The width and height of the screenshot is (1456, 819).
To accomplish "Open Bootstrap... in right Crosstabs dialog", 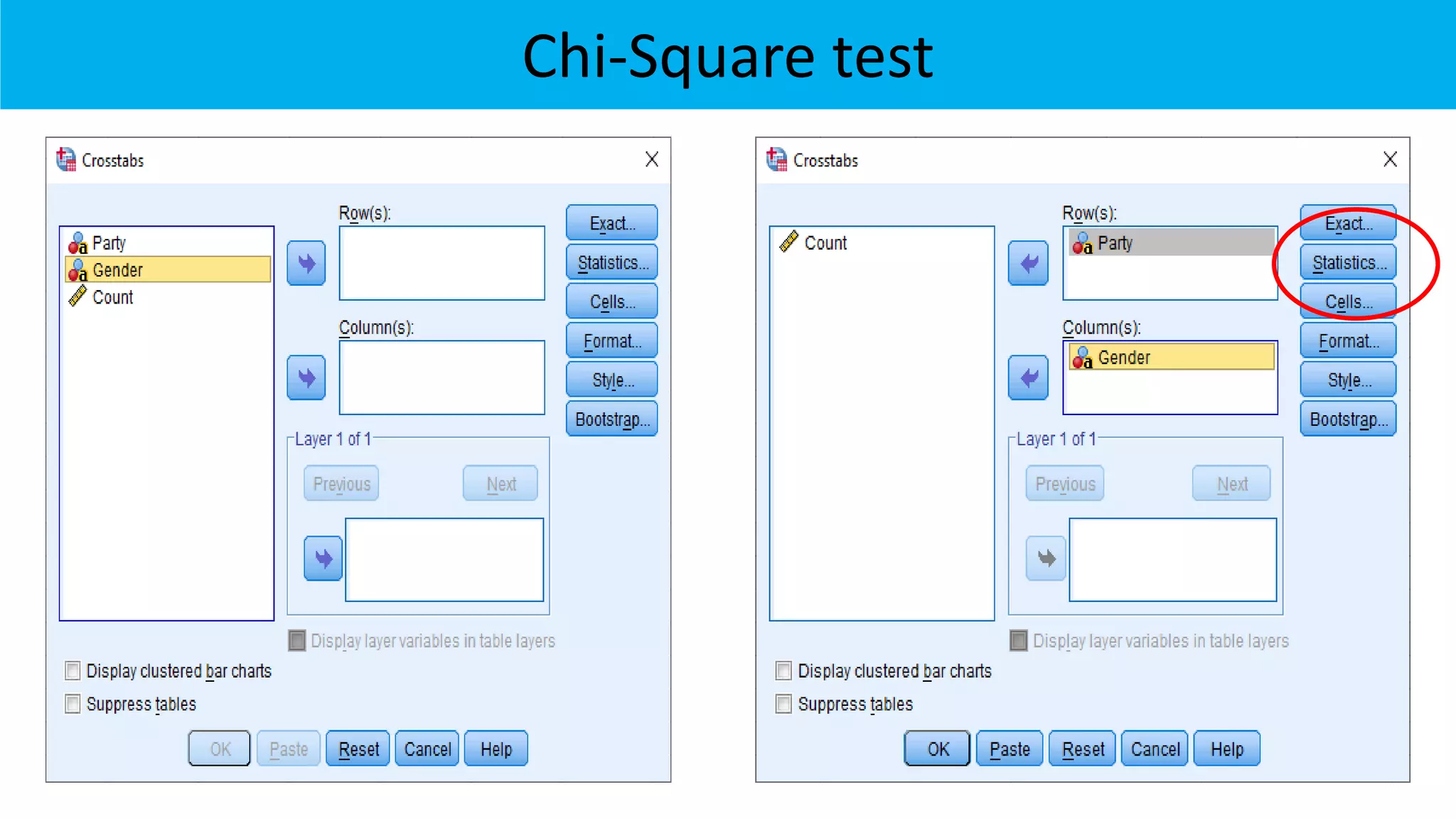I will [1349, 419].
